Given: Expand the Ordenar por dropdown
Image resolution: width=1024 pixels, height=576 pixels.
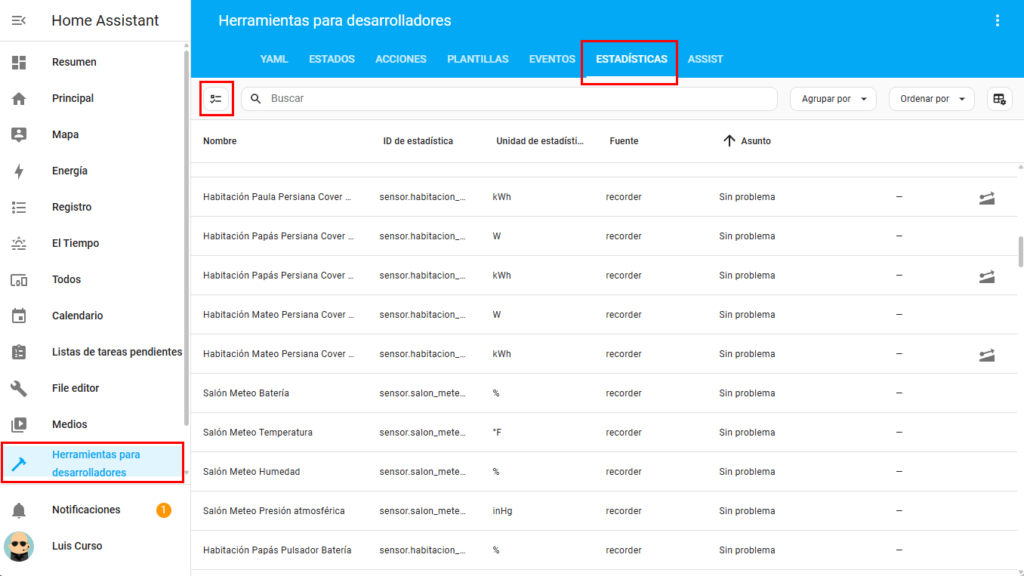Looking at the screenshot, I should [x=931, y=99].
